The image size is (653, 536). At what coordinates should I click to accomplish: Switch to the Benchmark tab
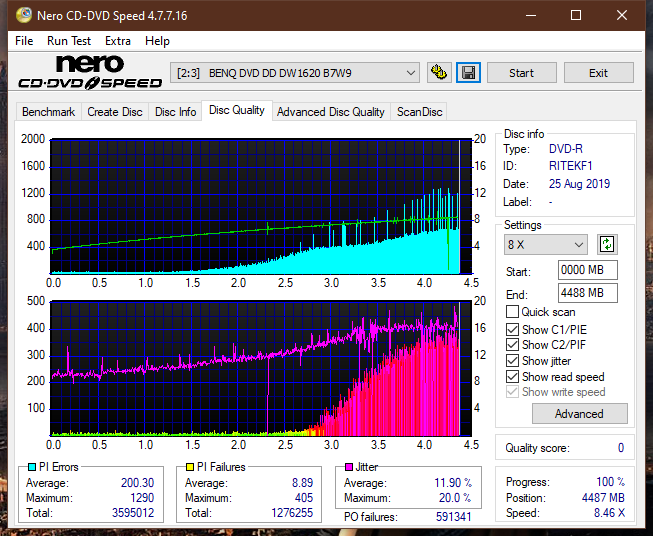point(49,112)
